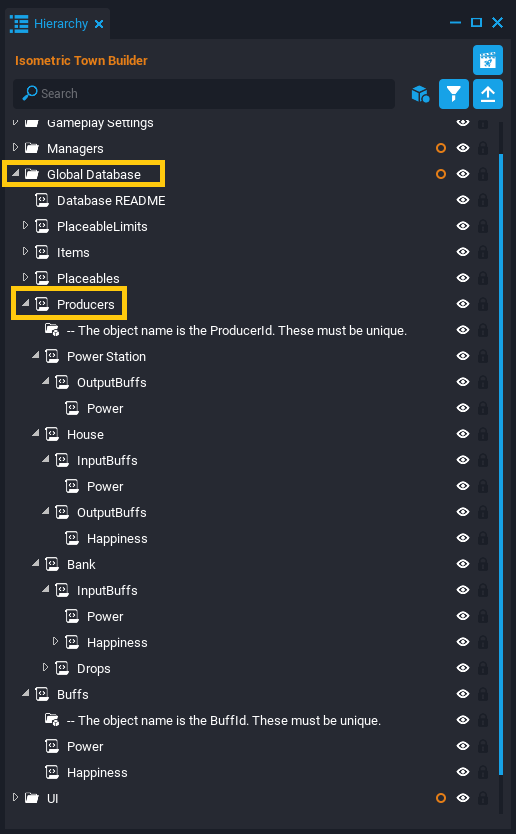Click the lock icon on Producers row

483,304
